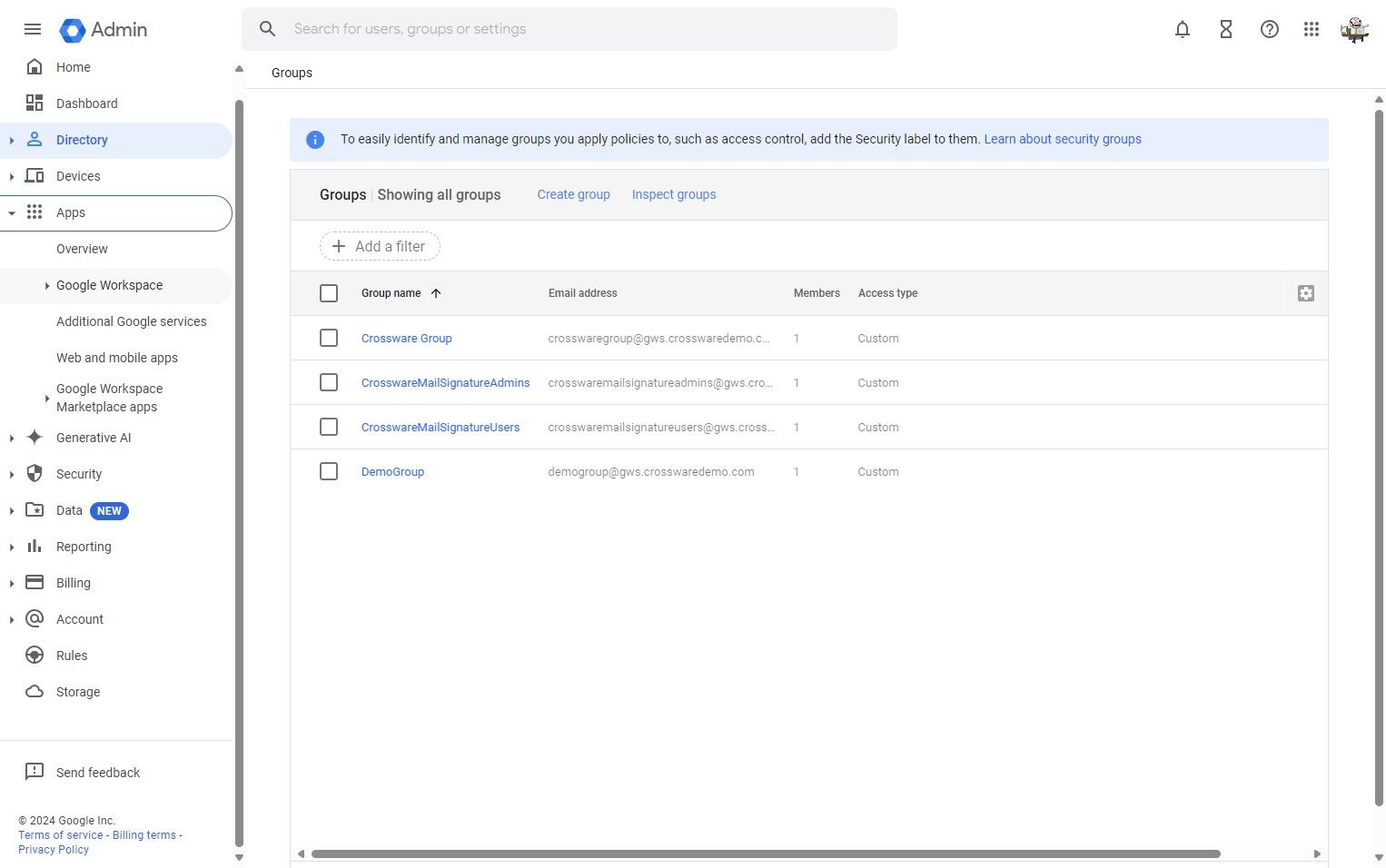This screenshot has width=1386, height=868.
Task: Open the hourglass tasks icon
Action: (x=1225, y=29)
